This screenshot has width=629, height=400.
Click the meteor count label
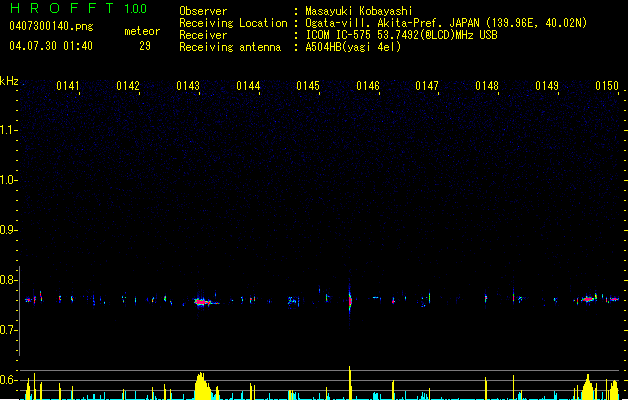(x=142, y=31)
